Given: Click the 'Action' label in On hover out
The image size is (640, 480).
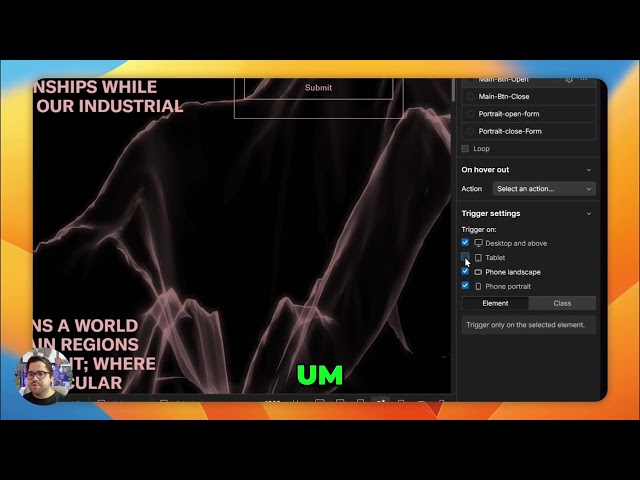Looking at the screenshot, I should tap(471, 189).
